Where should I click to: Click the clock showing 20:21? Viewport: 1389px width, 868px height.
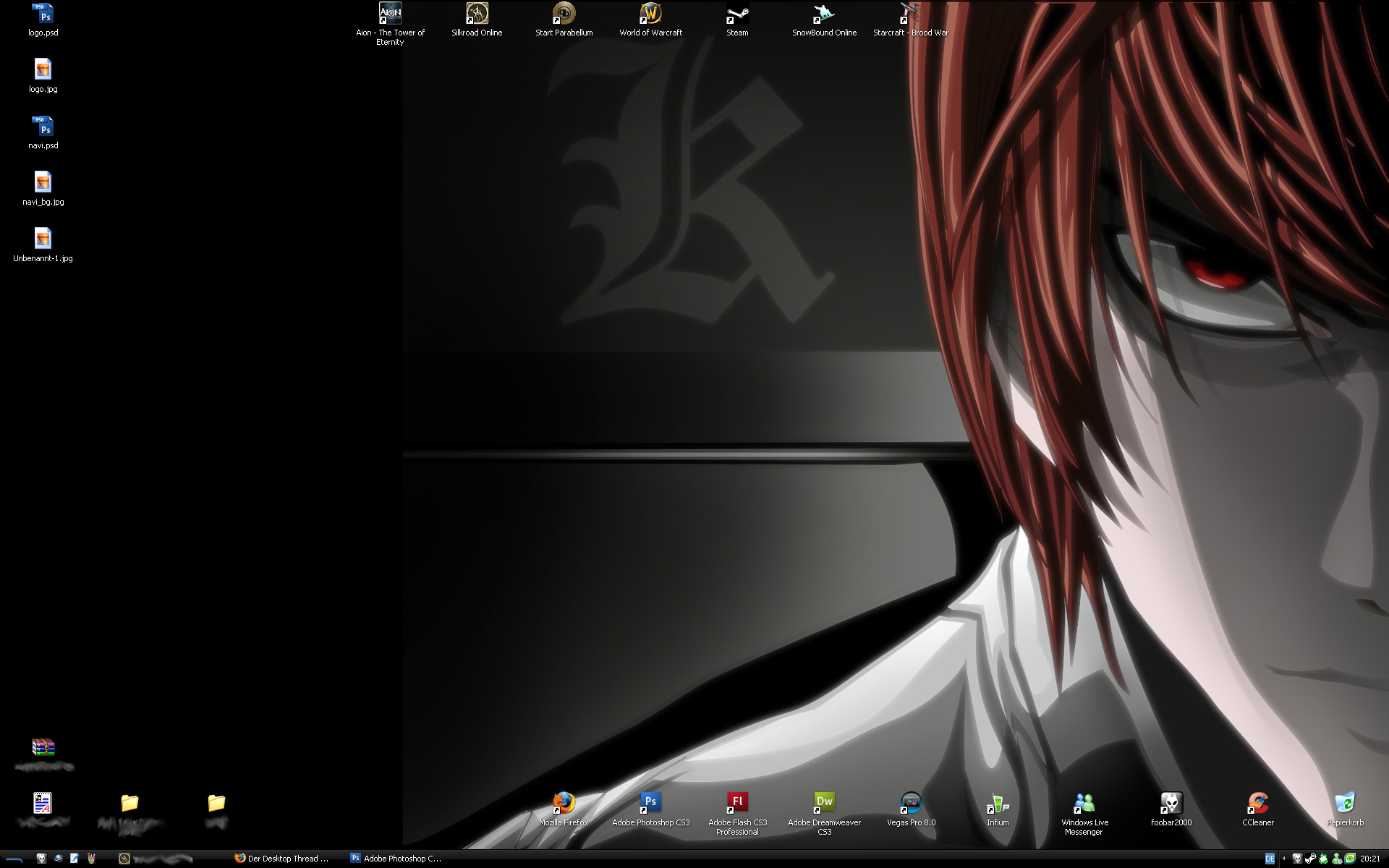point(1369,859)
